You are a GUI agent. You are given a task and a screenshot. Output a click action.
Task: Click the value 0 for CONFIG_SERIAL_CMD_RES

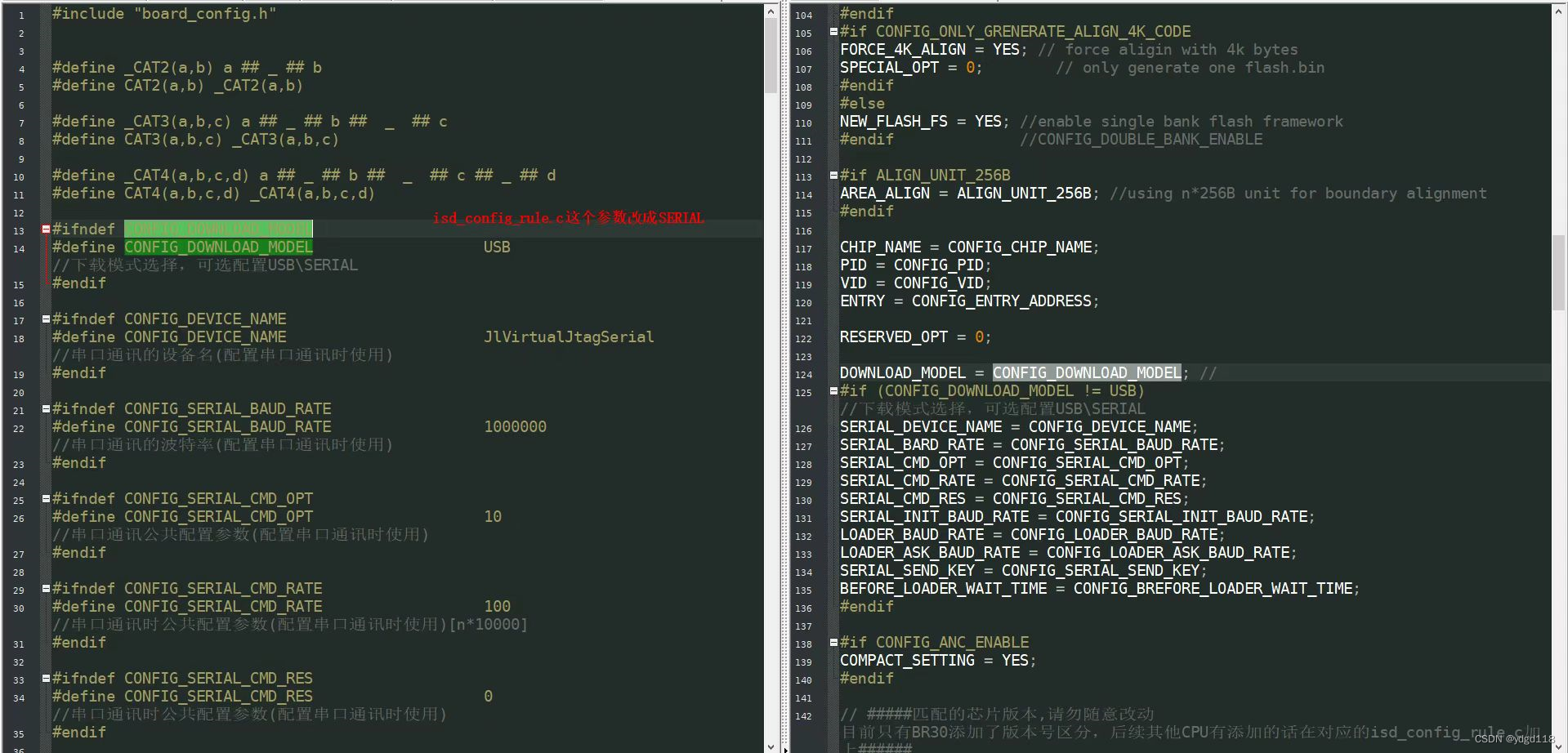[x=488, y=697]
